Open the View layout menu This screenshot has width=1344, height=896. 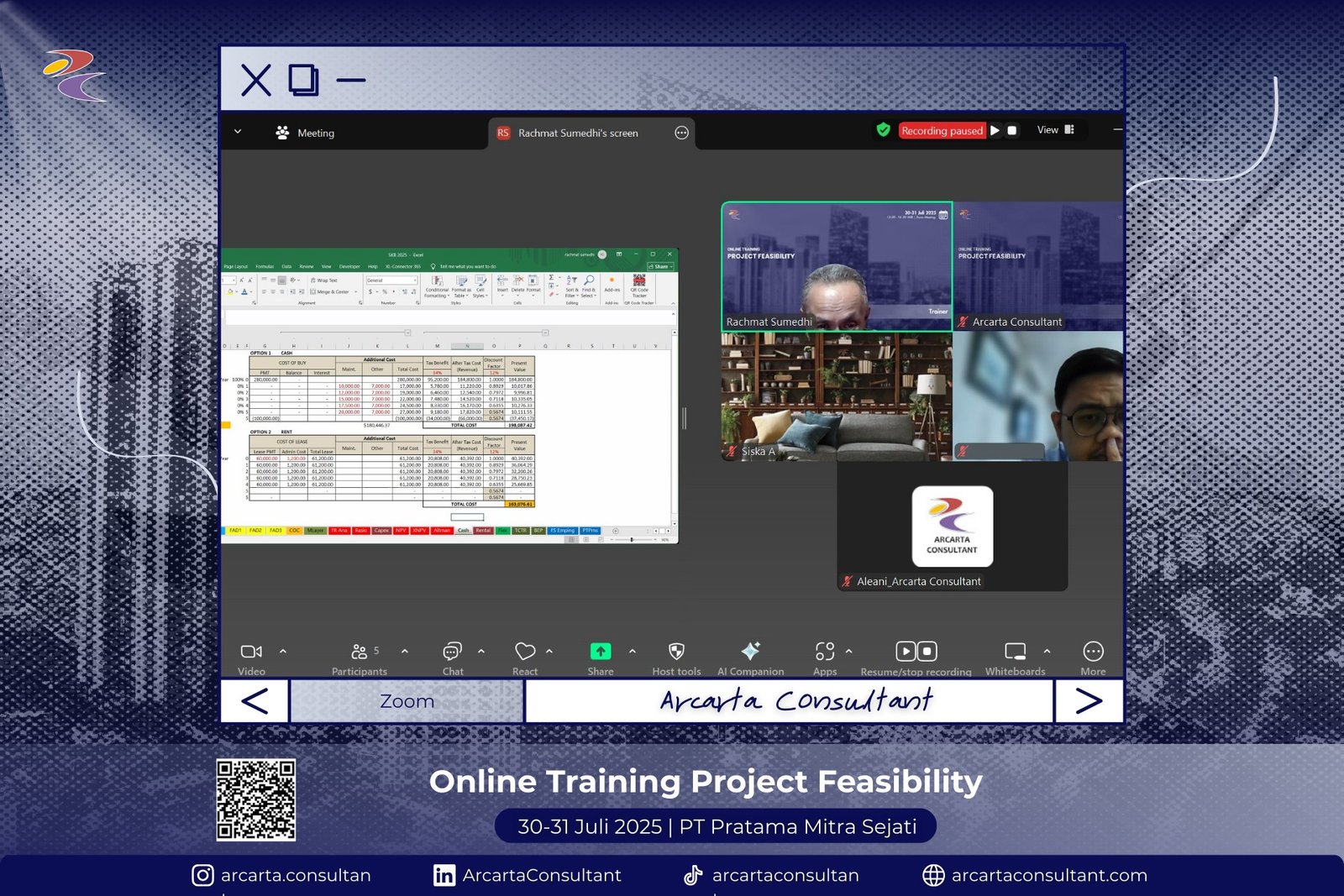[1055, 130]
